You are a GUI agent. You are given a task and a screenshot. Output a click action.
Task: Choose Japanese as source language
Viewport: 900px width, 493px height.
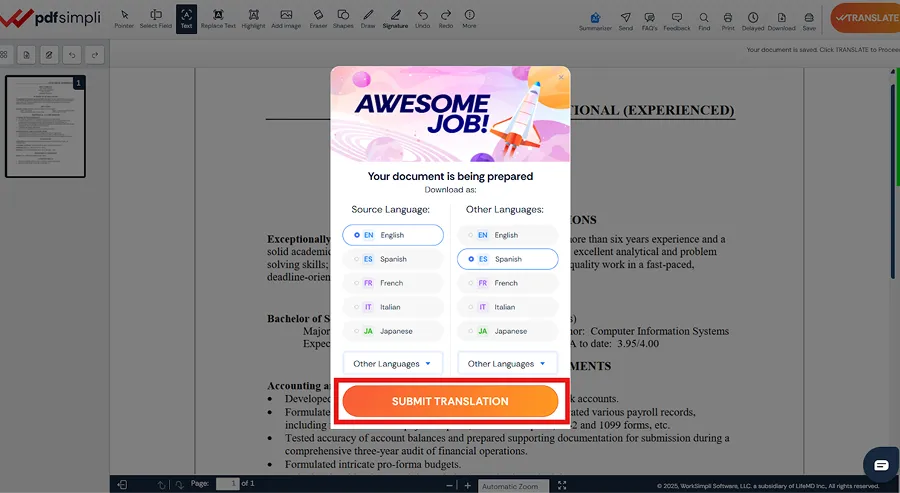click(x=393, y=331)
